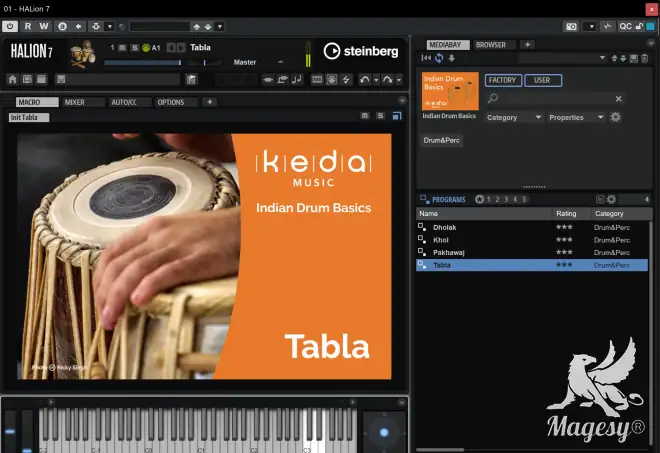The image size is (660, 453).
Task: Click the QC lock icon
Action: click(x=639, y=26)
